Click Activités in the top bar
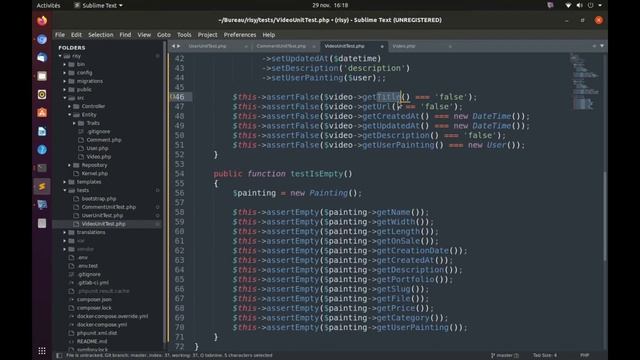Image resolution: width=640 pixels, height=360 pixels. click(48, 5)
